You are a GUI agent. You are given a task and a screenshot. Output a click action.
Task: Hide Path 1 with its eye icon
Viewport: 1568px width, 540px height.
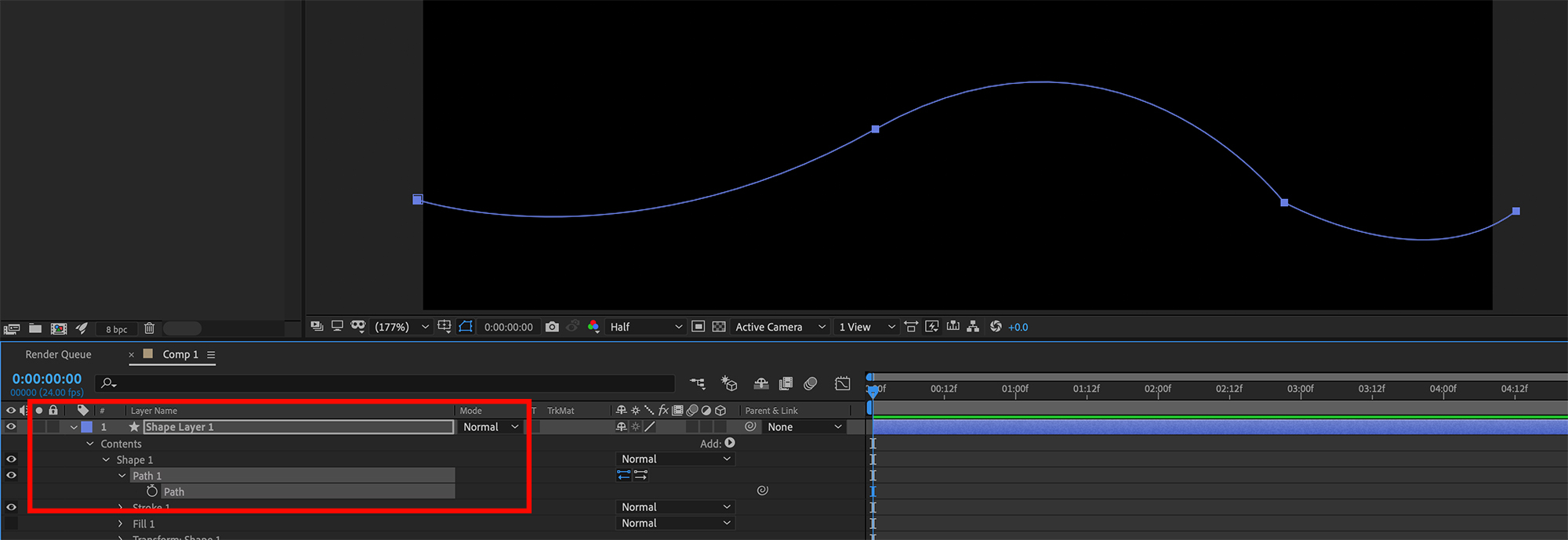pyautogui.click(x=11, y=475)
